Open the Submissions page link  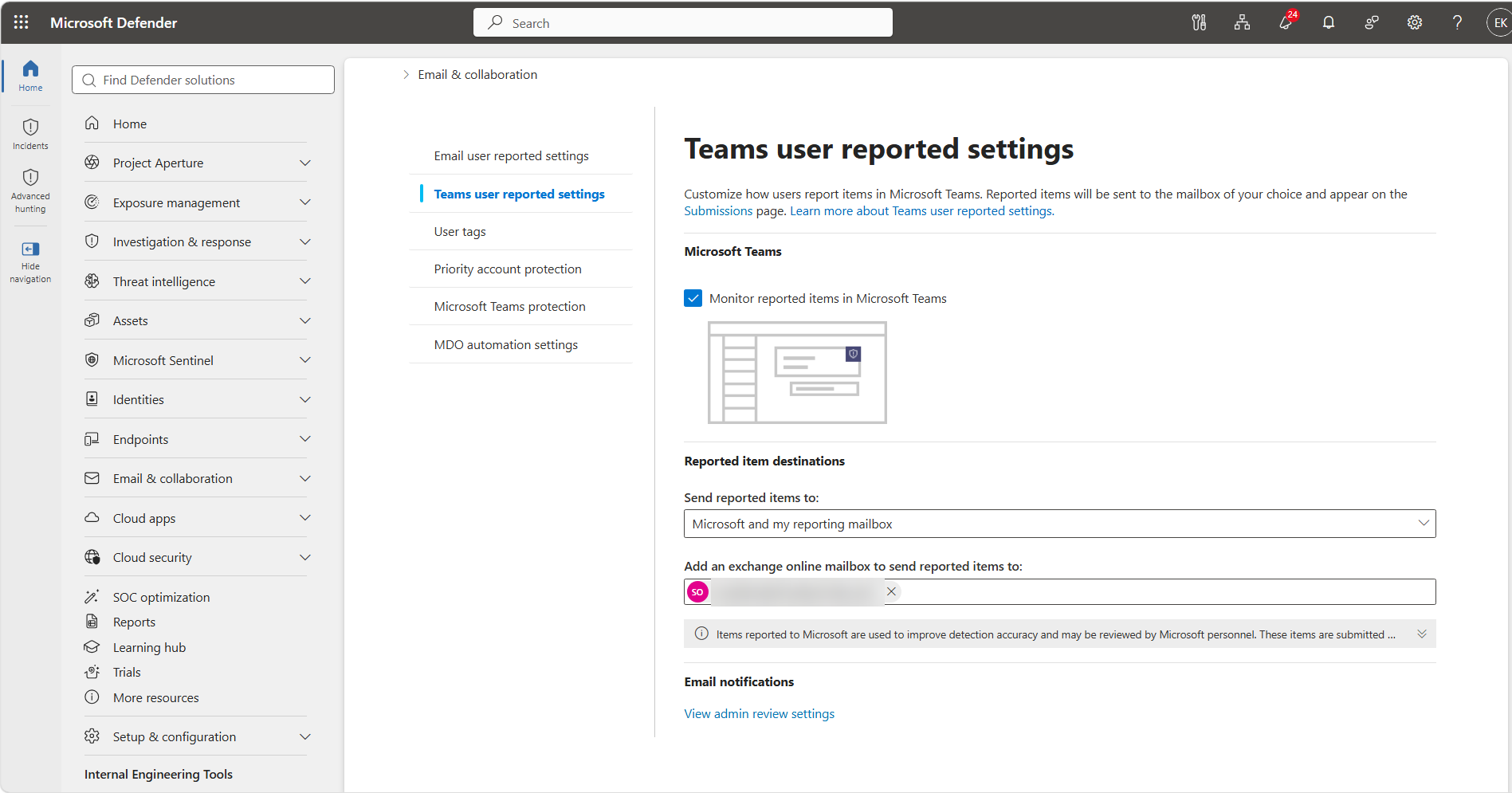click(718, 211)
